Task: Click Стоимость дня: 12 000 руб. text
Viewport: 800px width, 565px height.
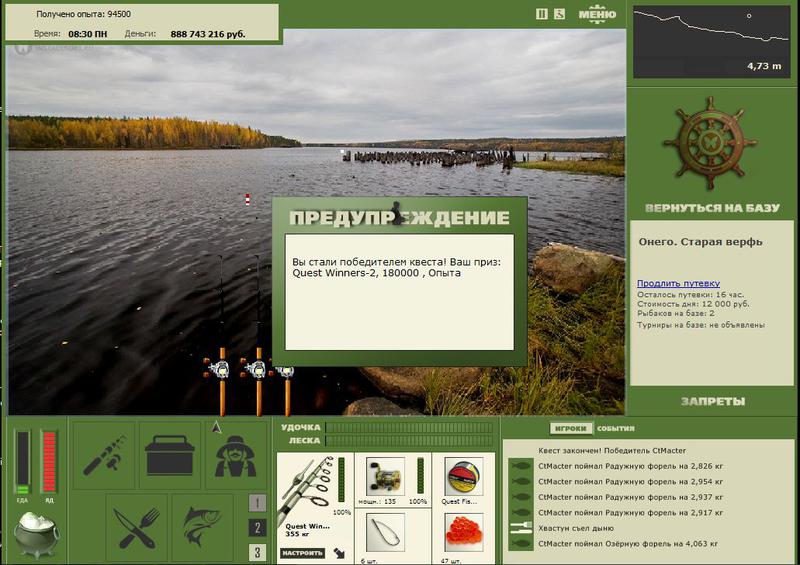Action: click(693, 304)
